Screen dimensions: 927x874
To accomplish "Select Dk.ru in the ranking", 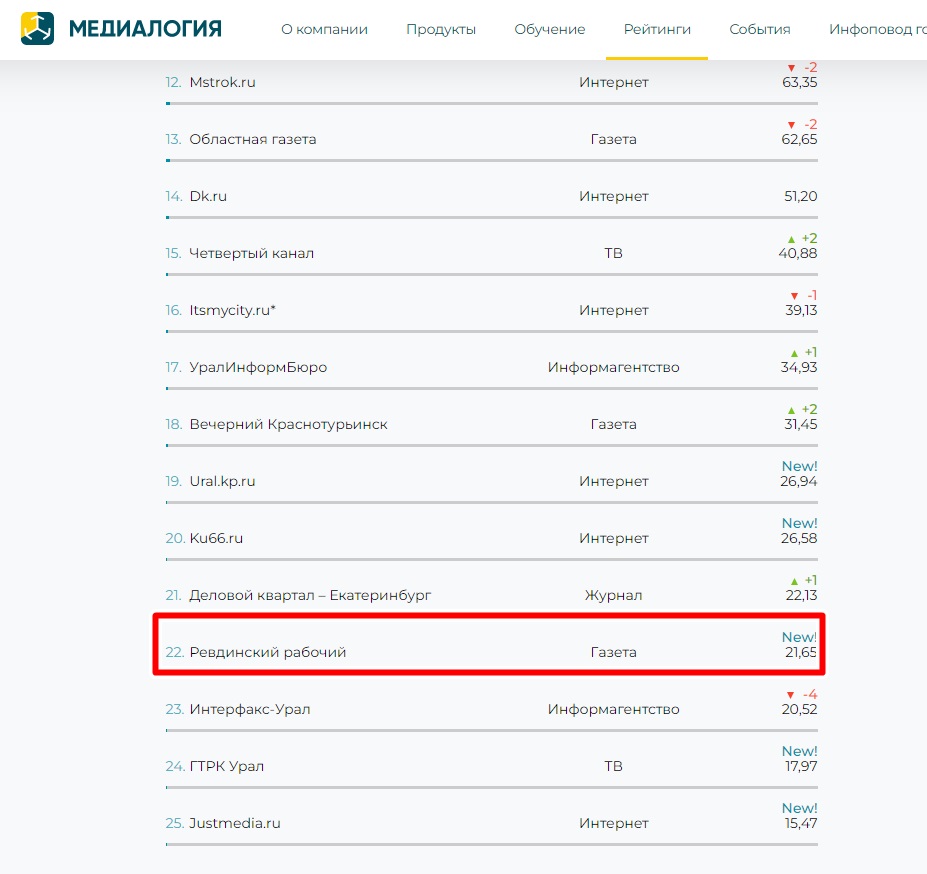I will (x=208, y=196).
